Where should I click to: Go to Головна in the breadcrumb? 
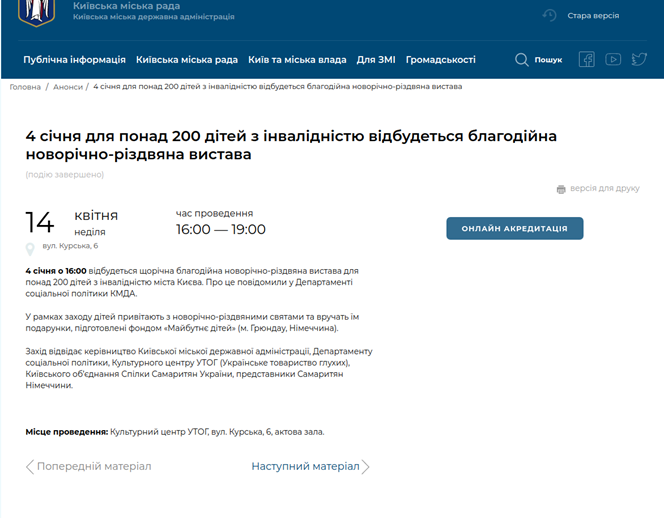25,87
